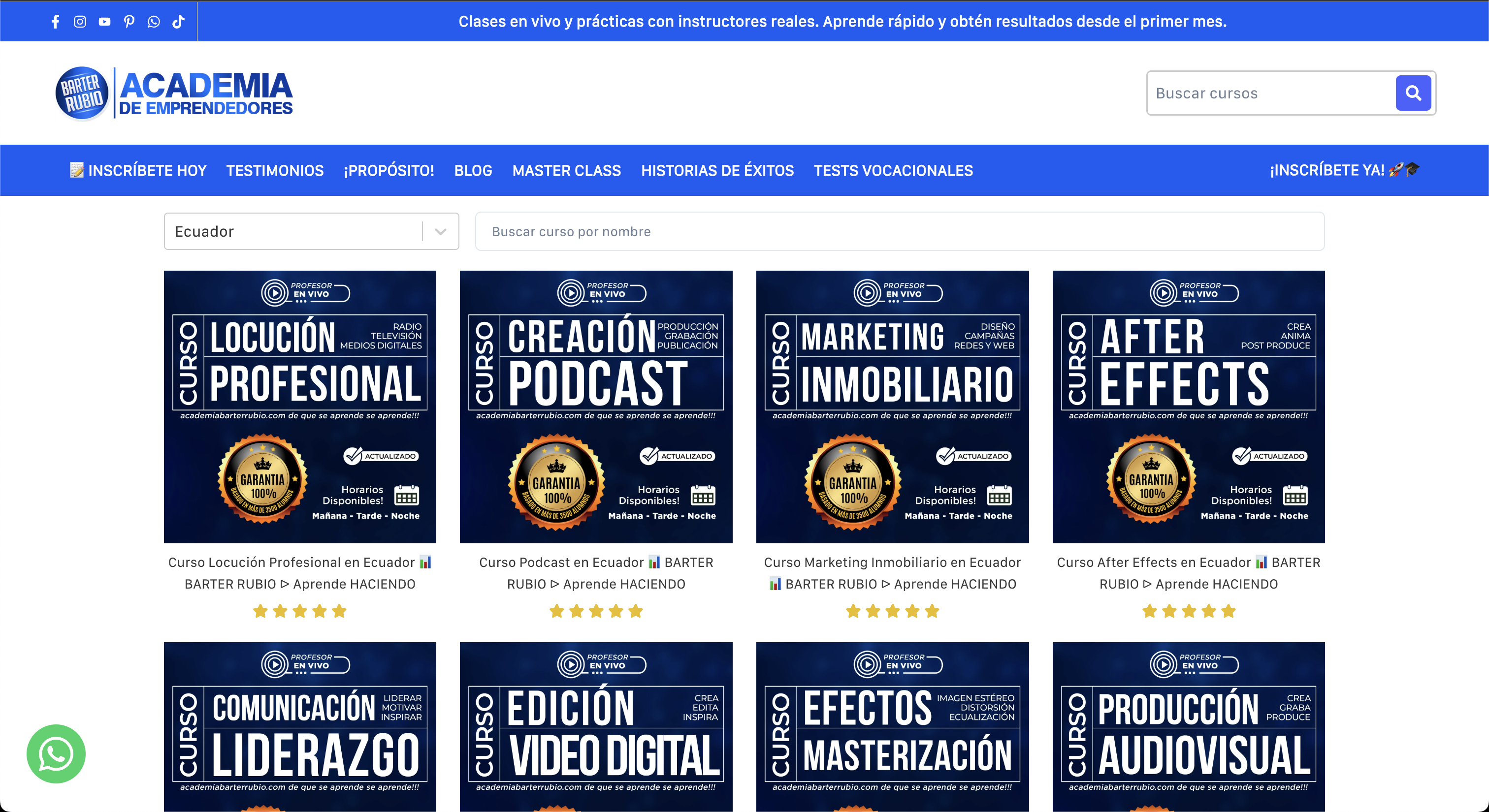Open the TikTok profile icon

pos(177,21)
